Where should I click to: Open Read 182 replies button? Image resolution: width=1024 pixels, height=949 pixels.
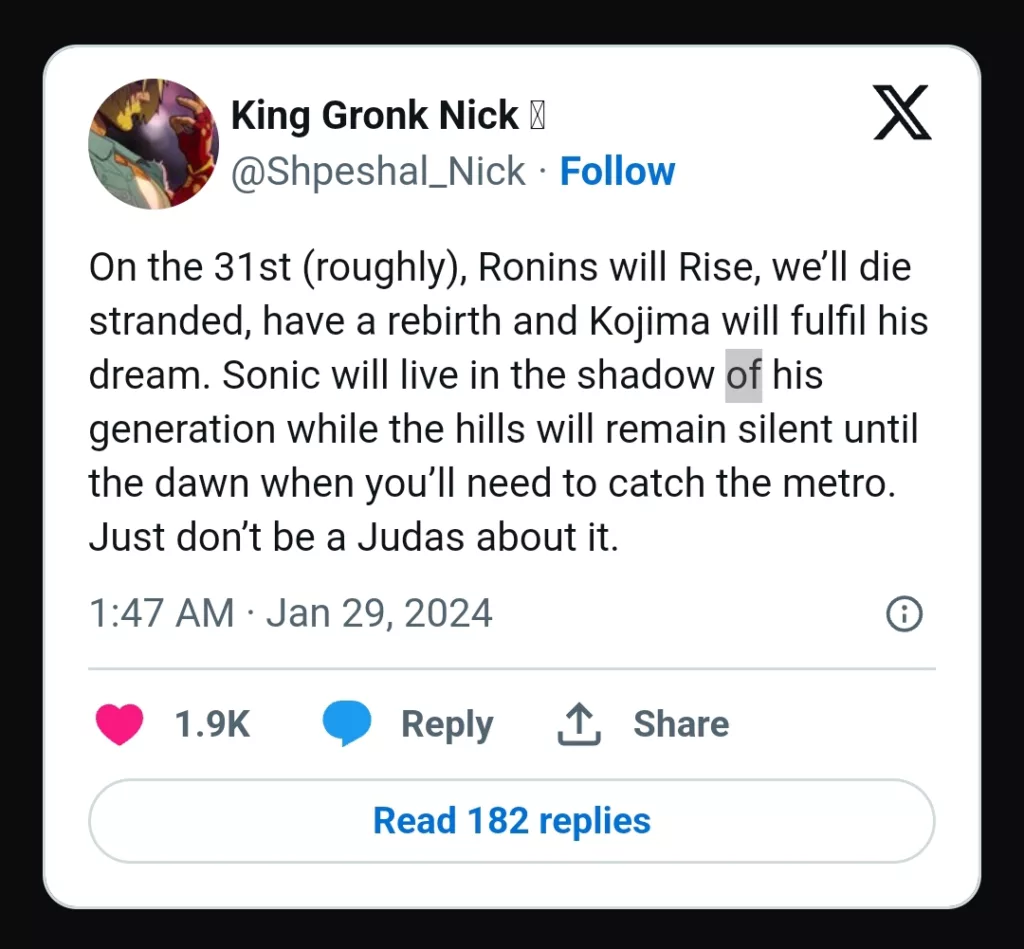pos(511,820)
